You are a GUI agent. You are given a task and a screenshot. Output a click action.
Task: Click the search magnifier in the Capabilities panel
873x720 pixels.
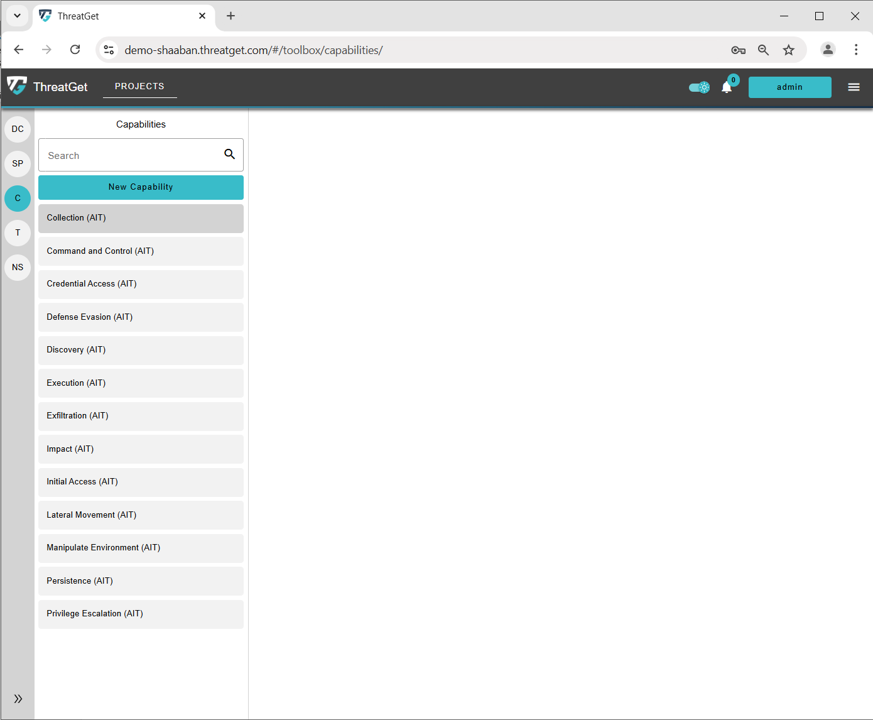pyautogui.click(x=230, y=154)
